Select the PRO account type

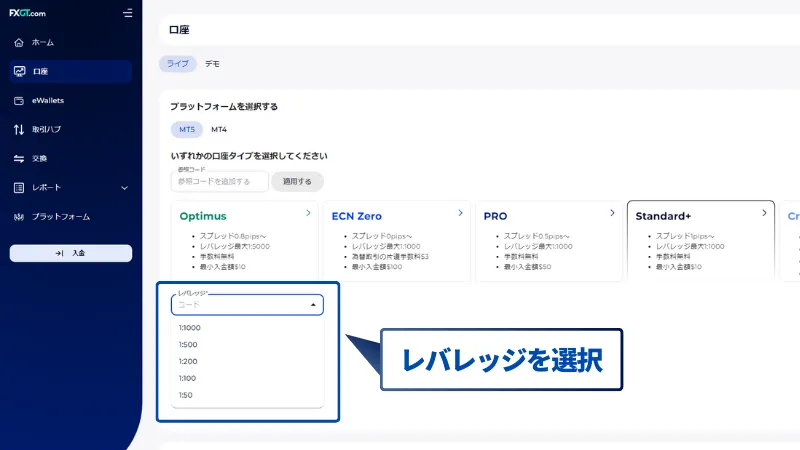point(549,240)
